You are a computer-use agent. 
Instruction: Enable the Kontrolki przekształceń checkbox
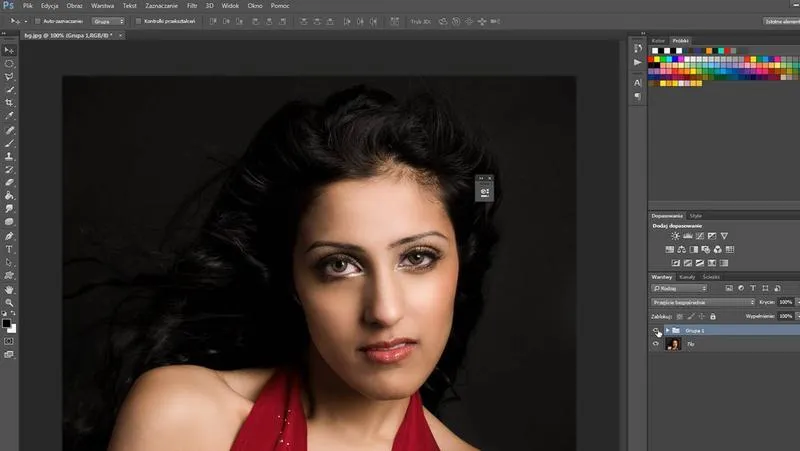pos(138,21)
